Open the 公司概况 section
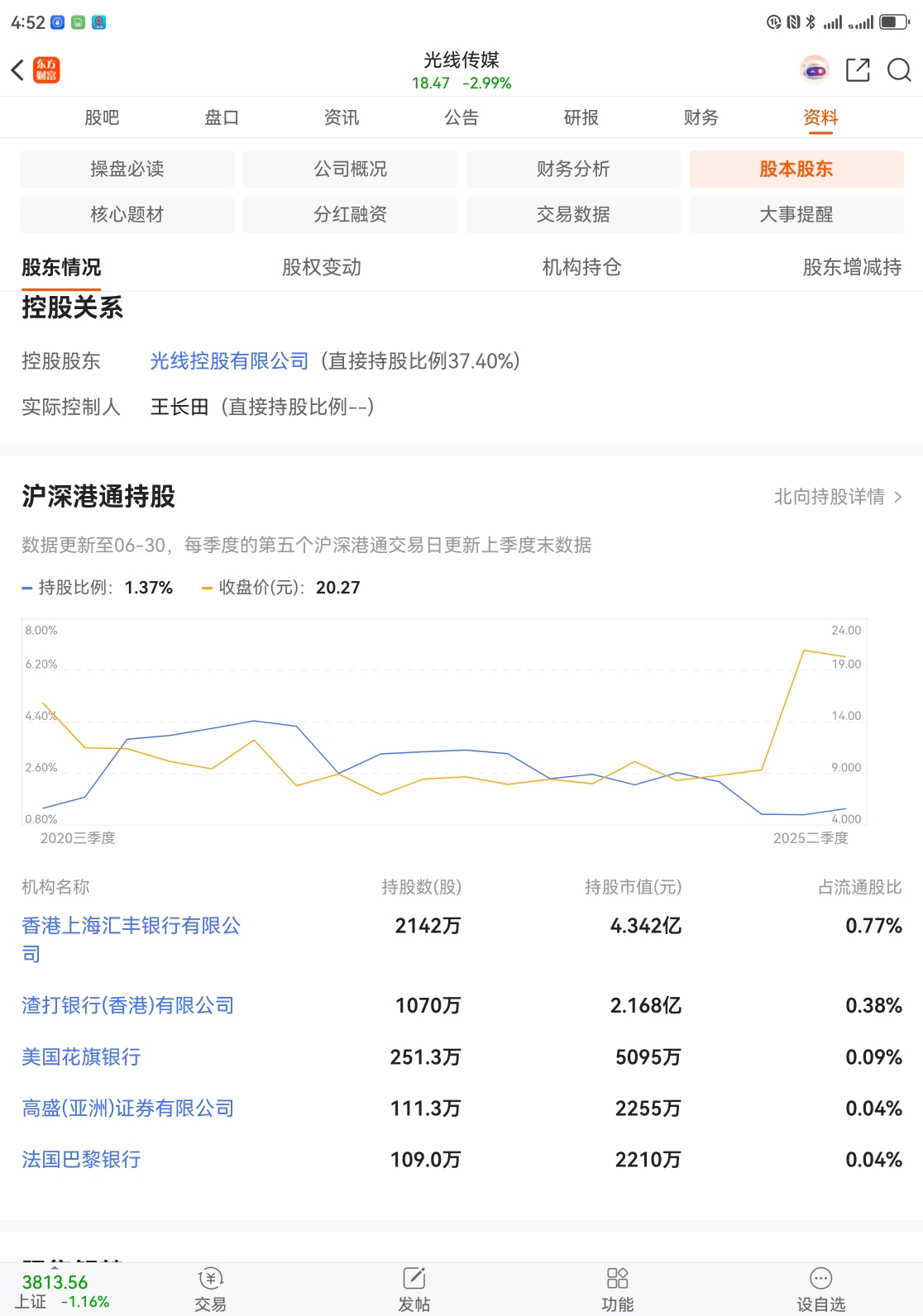 point(351,169)
